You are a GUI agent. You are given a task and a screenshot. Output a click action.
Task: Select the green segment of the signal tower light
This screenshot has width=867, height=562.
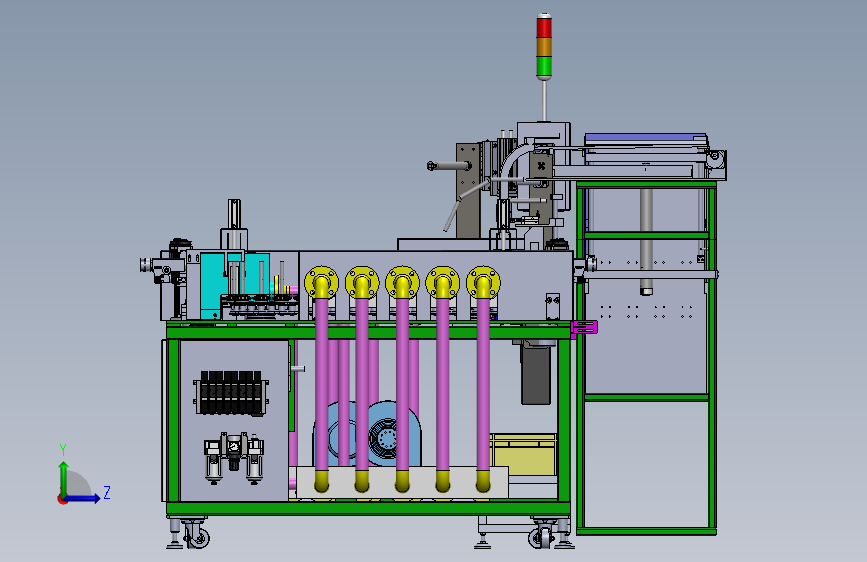(x=544, y=66)
